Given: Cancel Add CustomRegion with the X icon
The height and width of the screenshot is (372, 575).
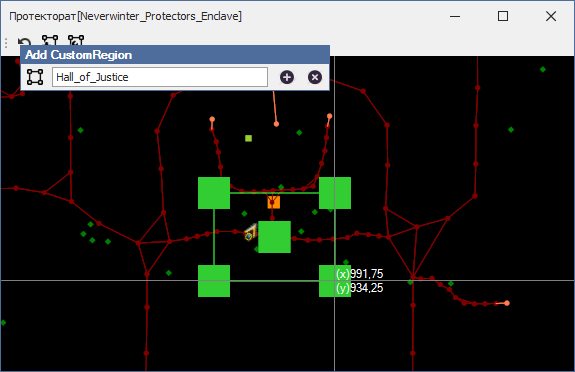Looking at the screenshot, I should point(315,77).
